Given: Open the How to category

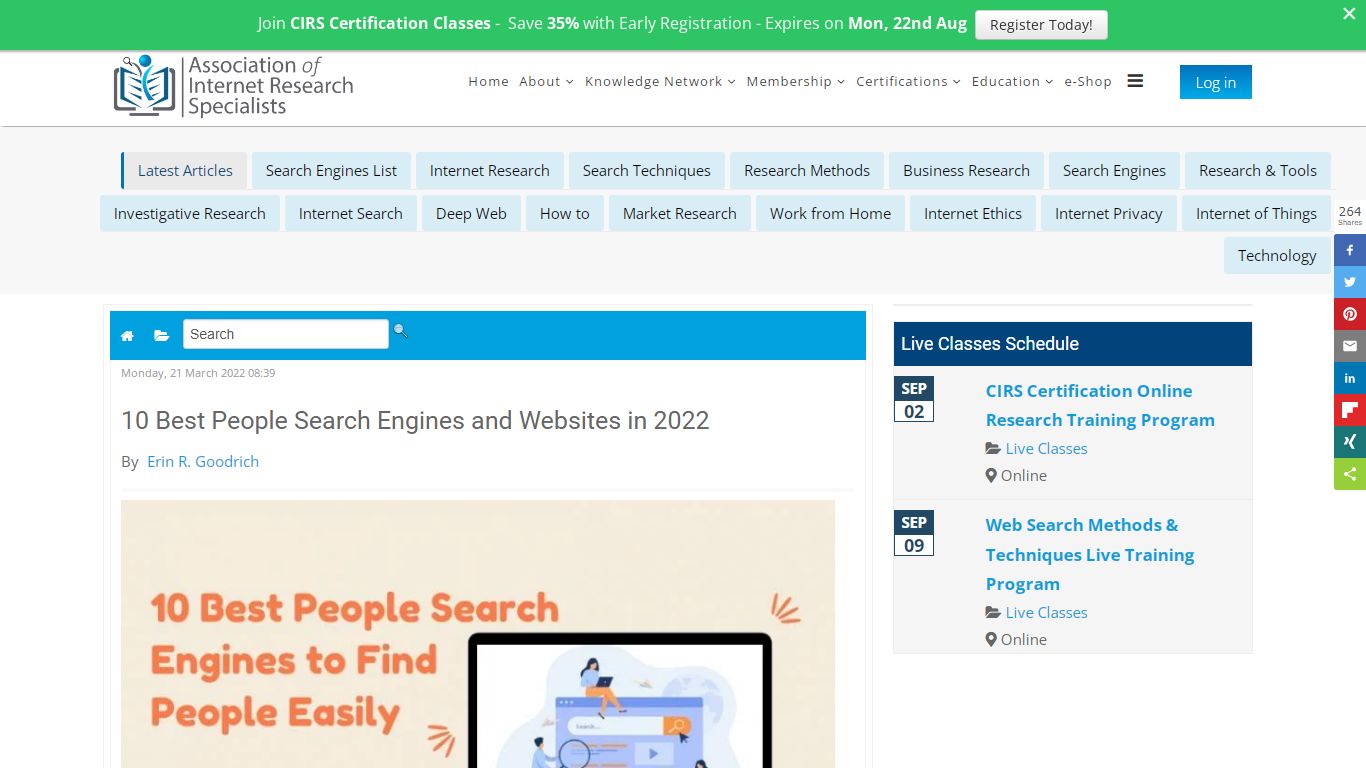Looking at the screenshot, I should click(564, 214).
